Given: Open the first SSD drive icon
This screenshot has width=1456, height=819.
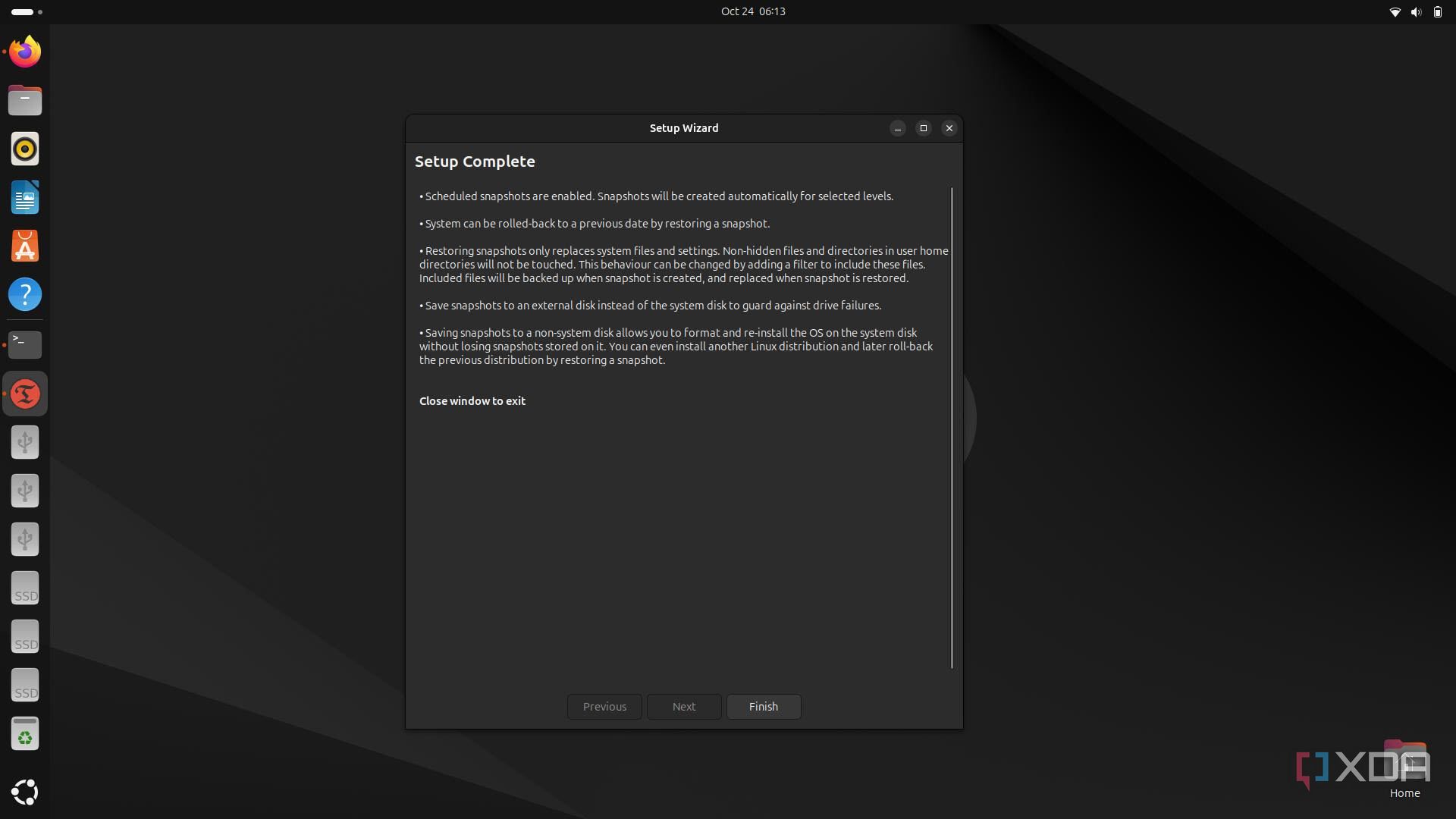Looking at the screenshot, I should (x=25, y=588).
